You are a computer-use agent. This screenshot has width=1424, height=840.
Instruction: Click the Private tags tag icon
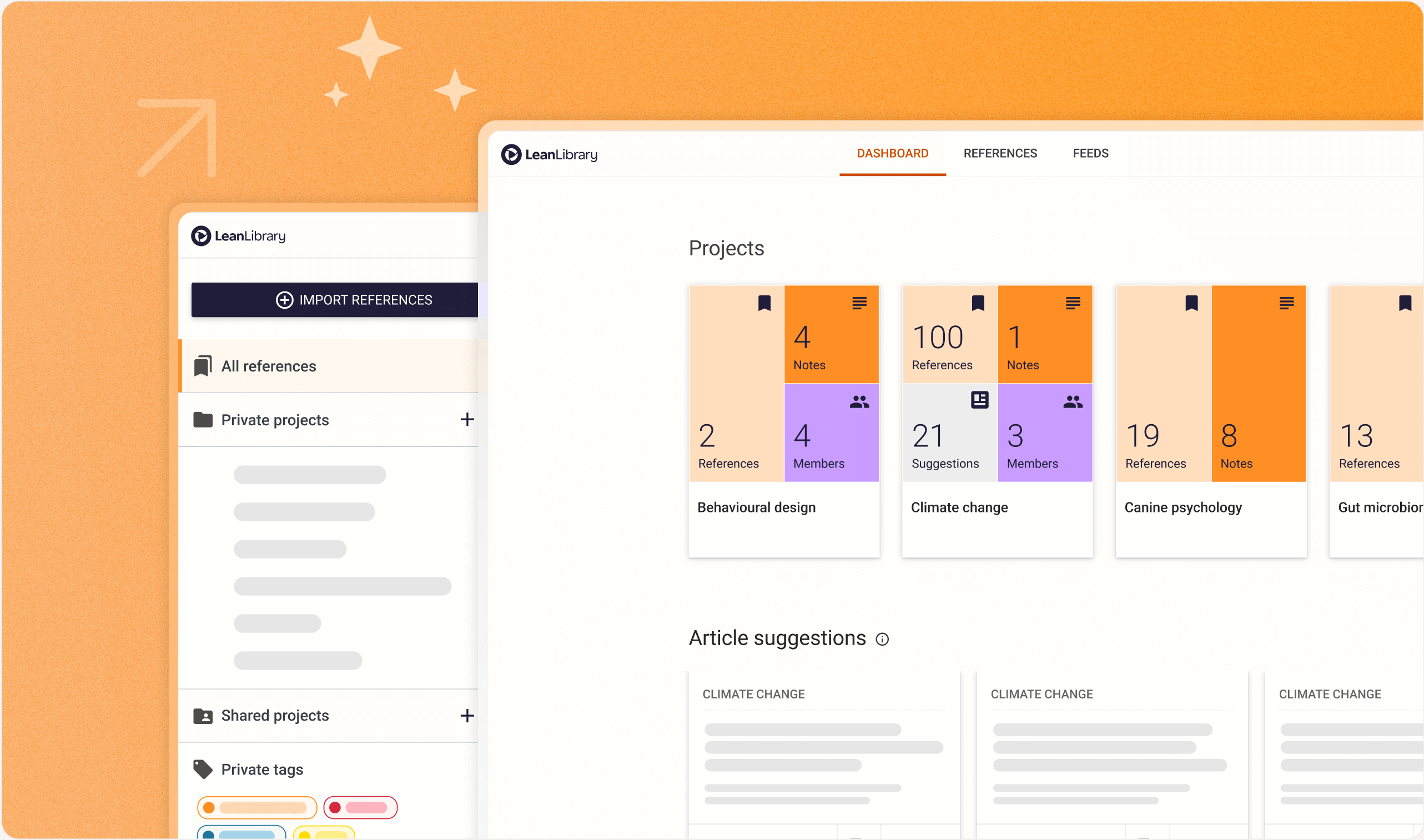click(203, 769)
